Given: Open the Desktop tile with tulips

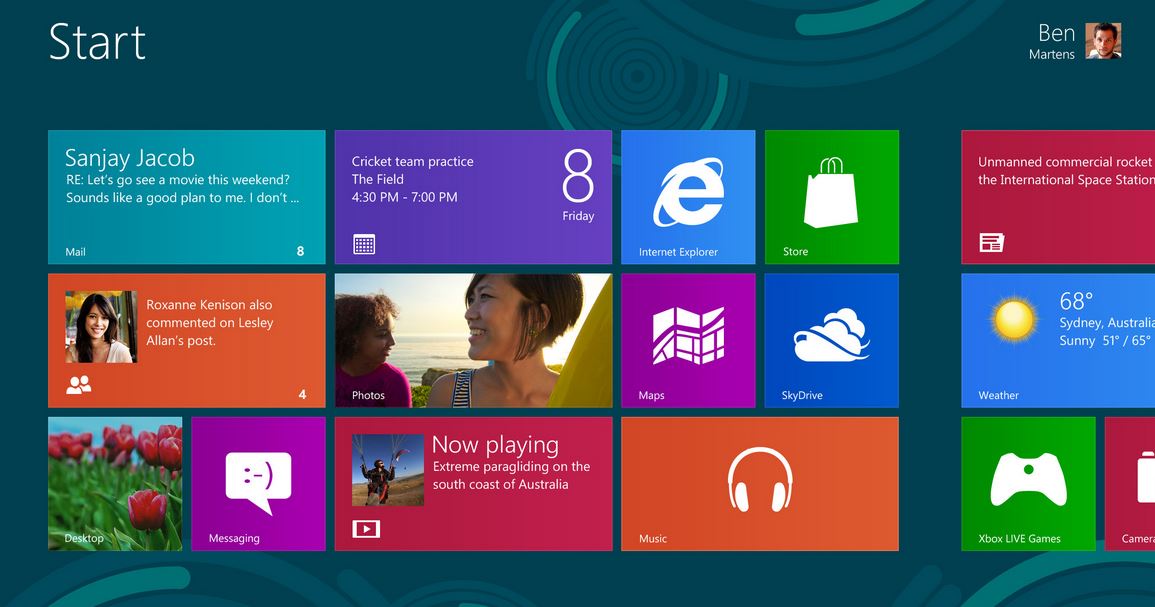Looking at the screenshot, I should coord(115,484).
